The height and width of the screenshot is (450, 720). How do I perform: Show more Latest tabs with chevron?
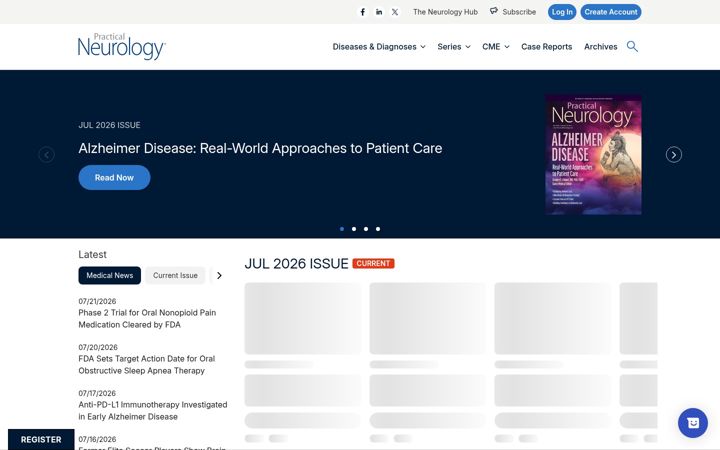click(x=219, y=276)
